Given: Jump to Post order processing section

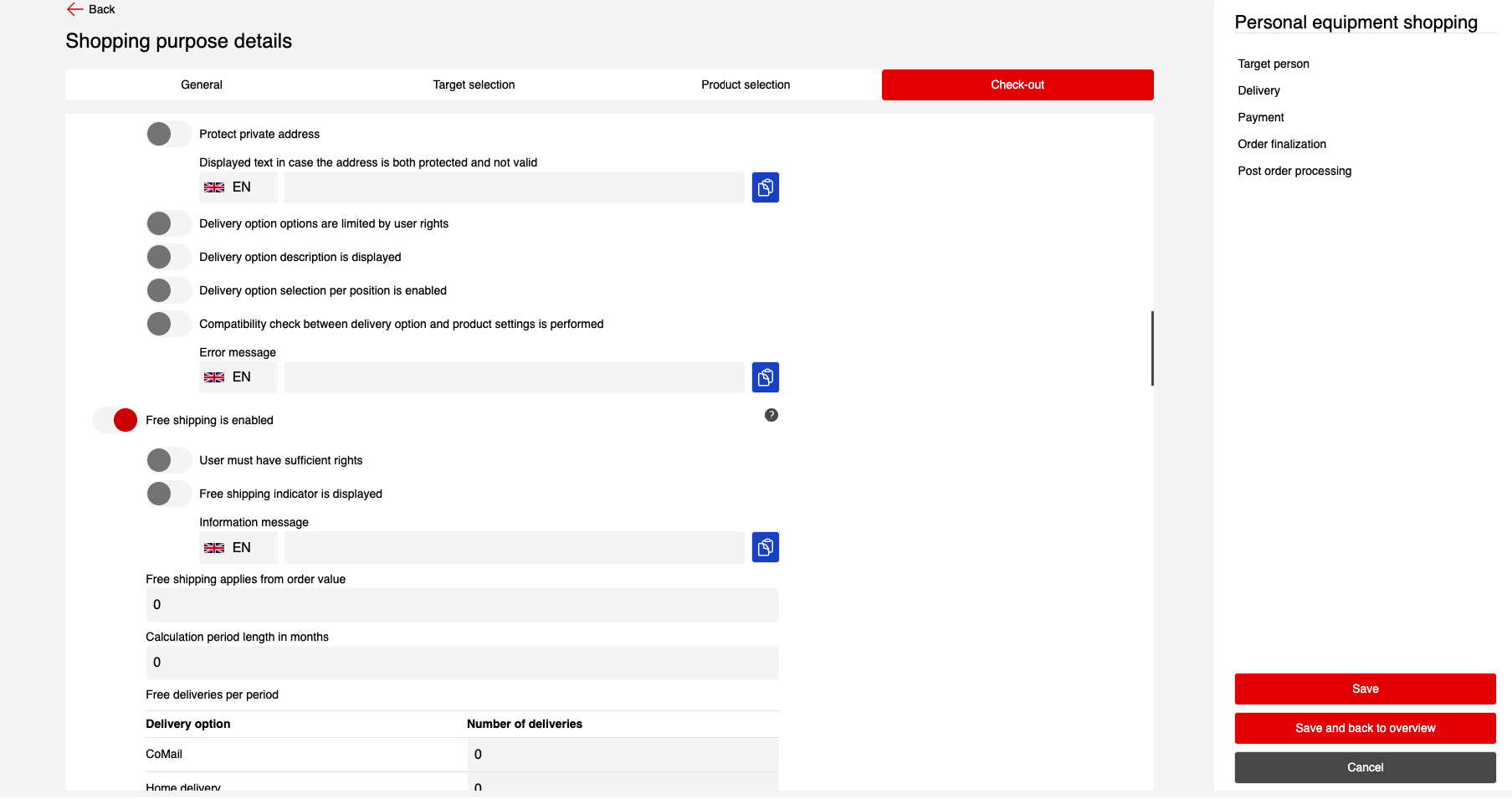Looking at the screenshot, I should [x=1294, y=171].
